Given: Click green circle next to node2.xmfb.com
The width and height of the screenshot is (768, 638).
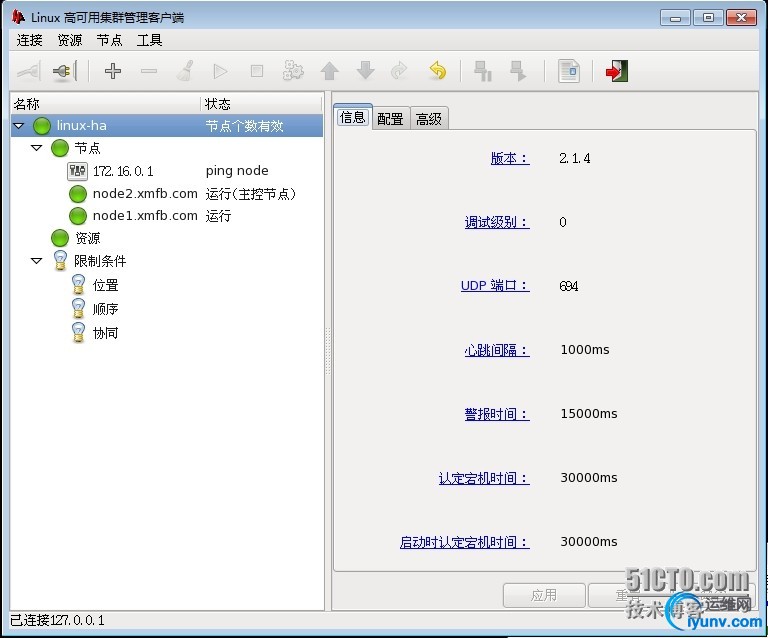Looking at the screenshot, I should pyautogui.click(x=77, y=194).
